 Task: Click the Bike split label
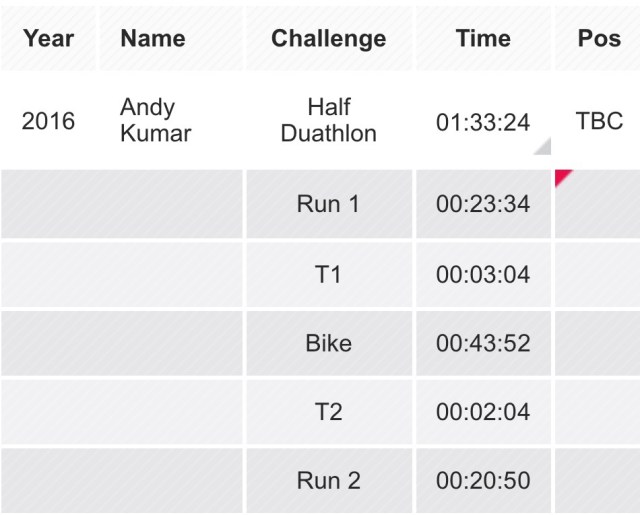tap(328, 343)
